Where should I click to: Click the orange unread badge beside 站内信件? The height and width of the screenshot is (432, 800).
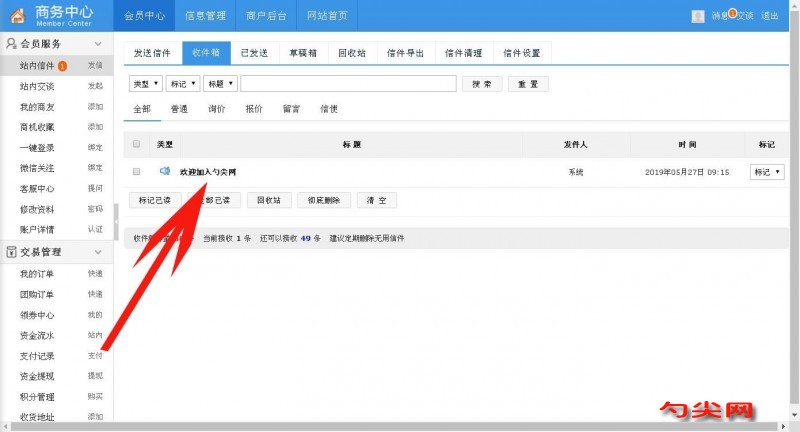[63, 66]
